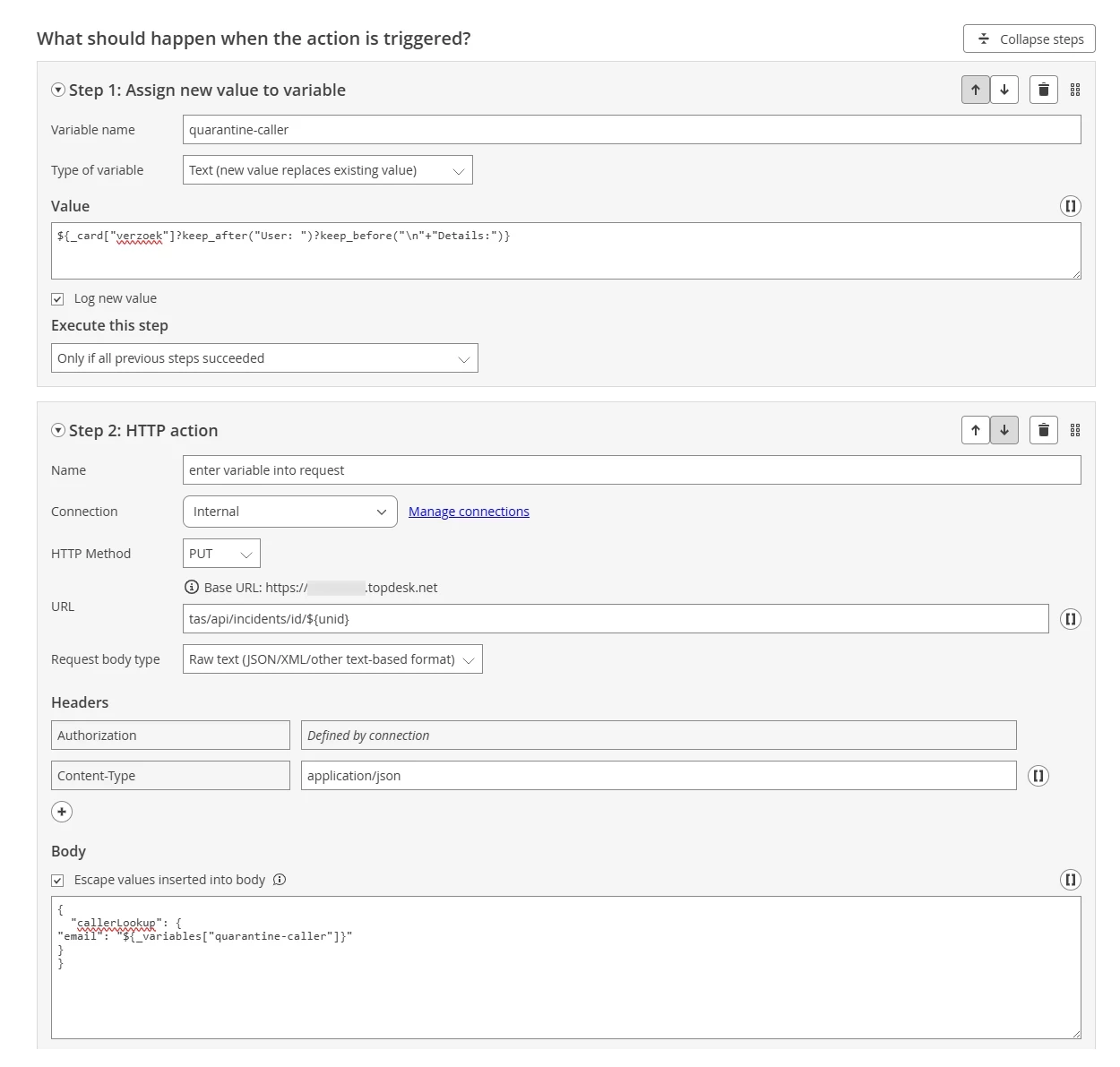This screenshot has width=1120, height=1067.
Task: Open info tooltip for escape values
Action: click(x=280, y=880)
